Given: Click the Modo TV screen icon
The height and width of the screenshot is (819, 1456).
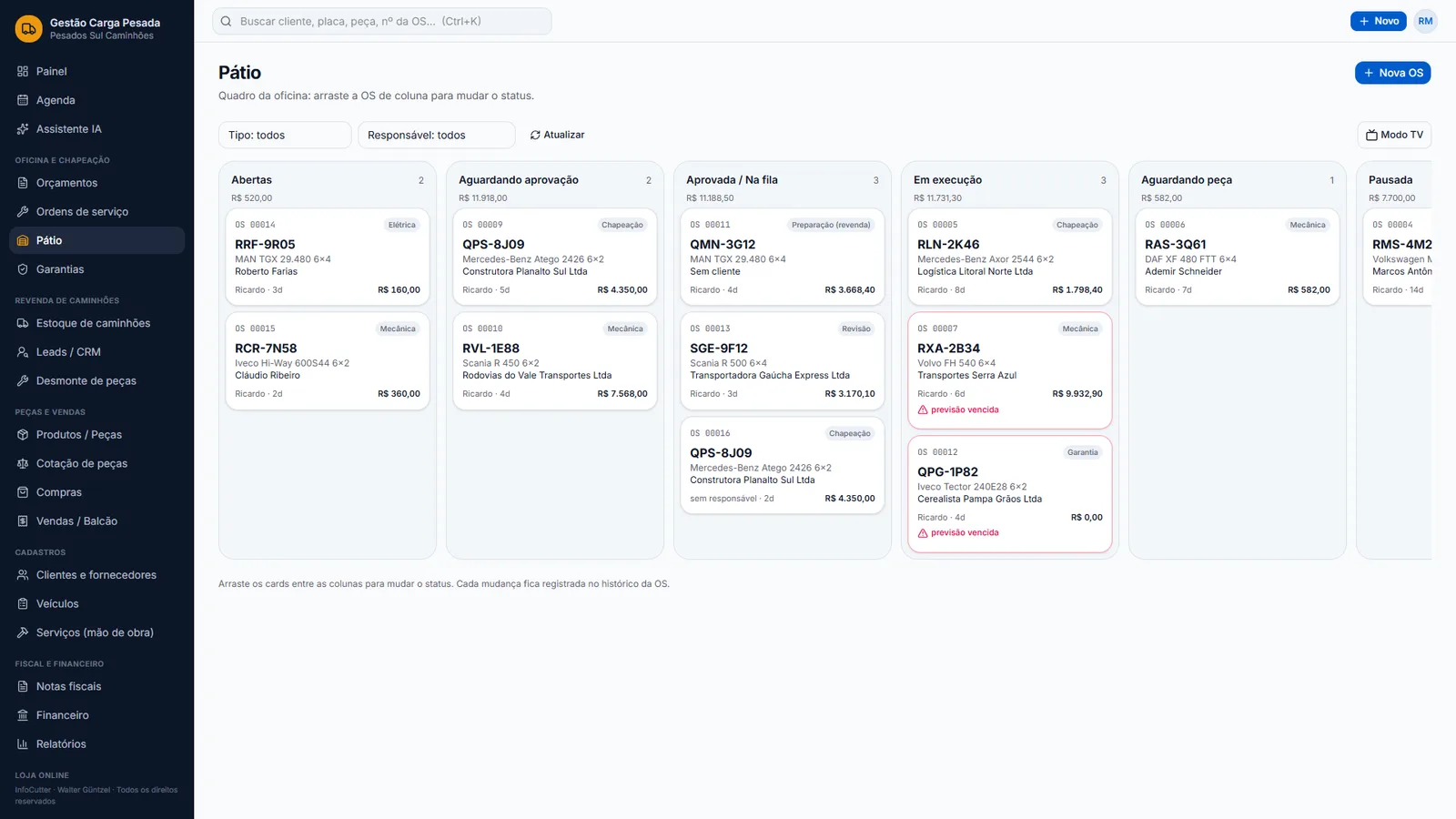Looking at the screenshot, I should [1371, 135].
